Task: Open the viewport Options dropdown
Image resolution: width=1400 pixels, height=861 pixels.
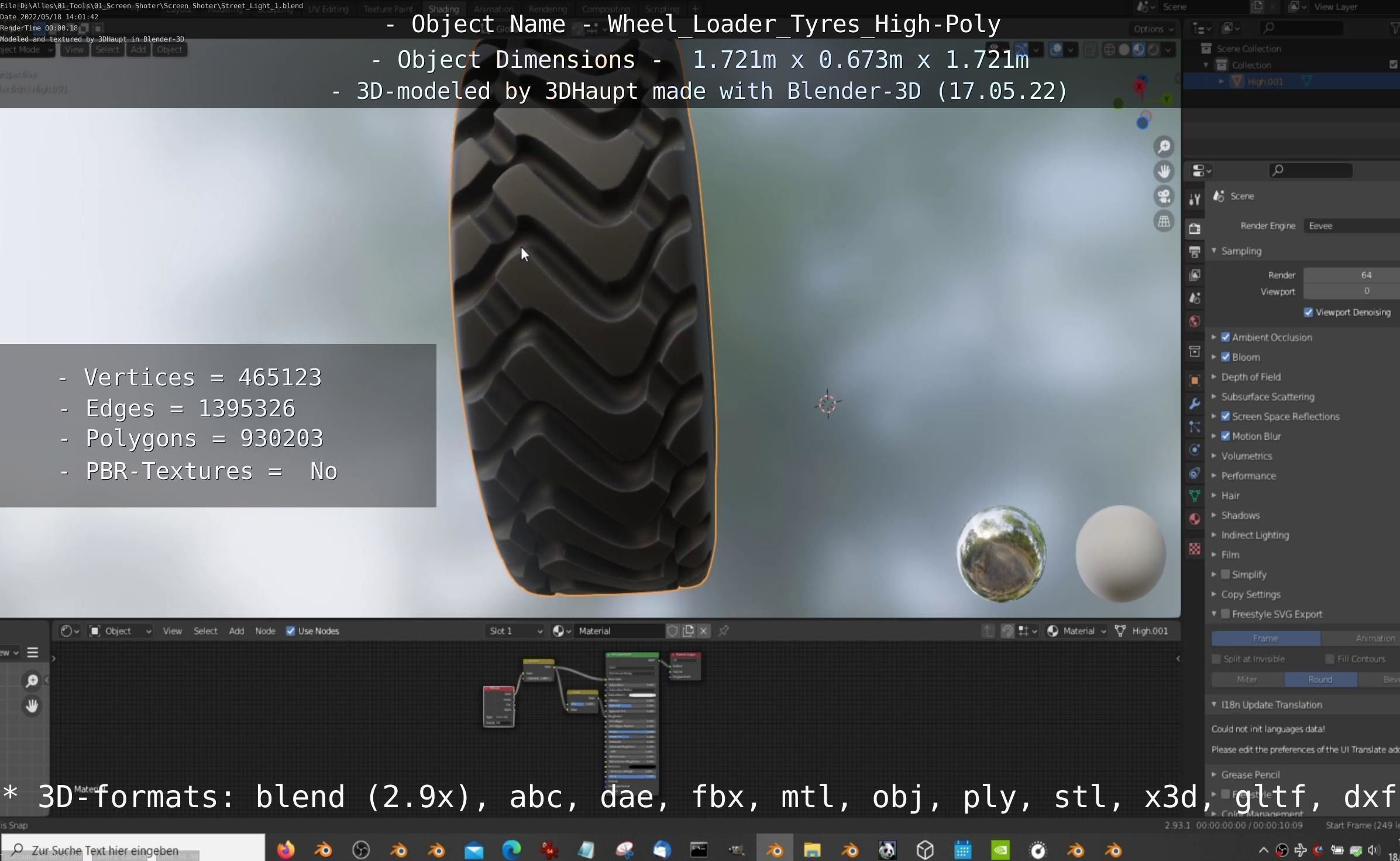Action: [x=1153, y=29]
